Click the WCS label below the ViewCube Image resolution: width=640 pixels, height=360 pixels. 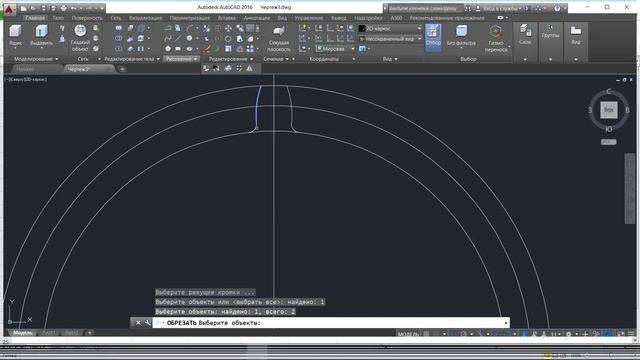pos(609,142)
